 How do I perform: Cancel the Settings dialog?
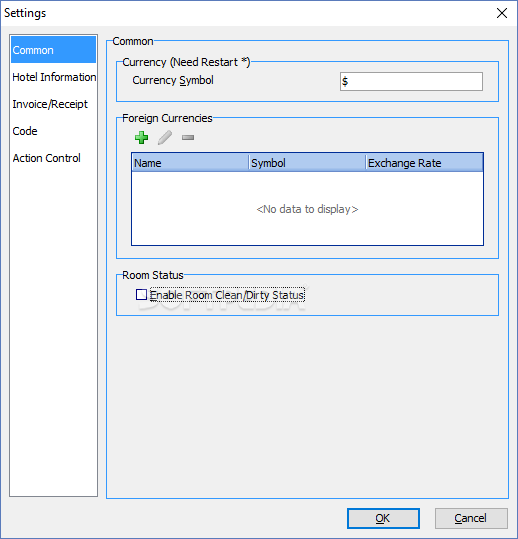pos(471,518)
